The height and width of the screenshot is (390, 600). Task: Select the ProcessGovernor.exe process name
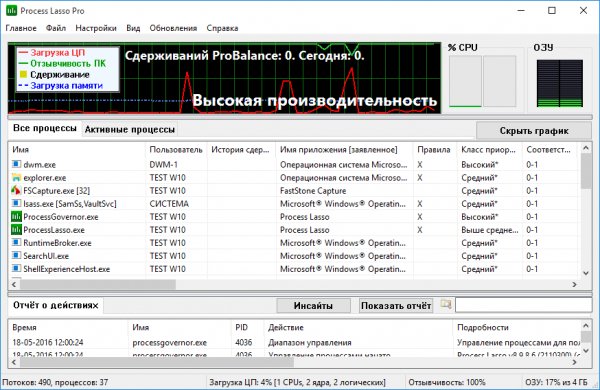[x=61, y=217]
